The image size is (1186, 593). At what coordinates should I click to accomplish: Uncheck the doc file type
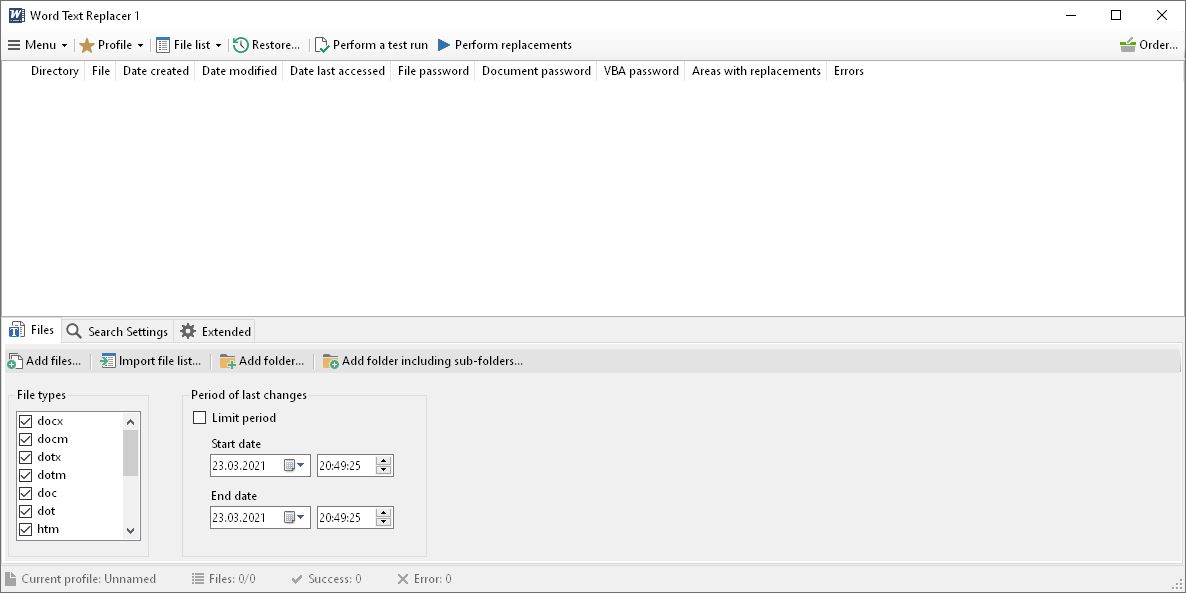25,493
